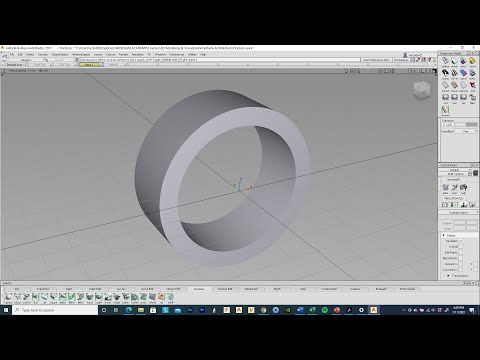Enable the Curvature U checkbox

[460, 270]
